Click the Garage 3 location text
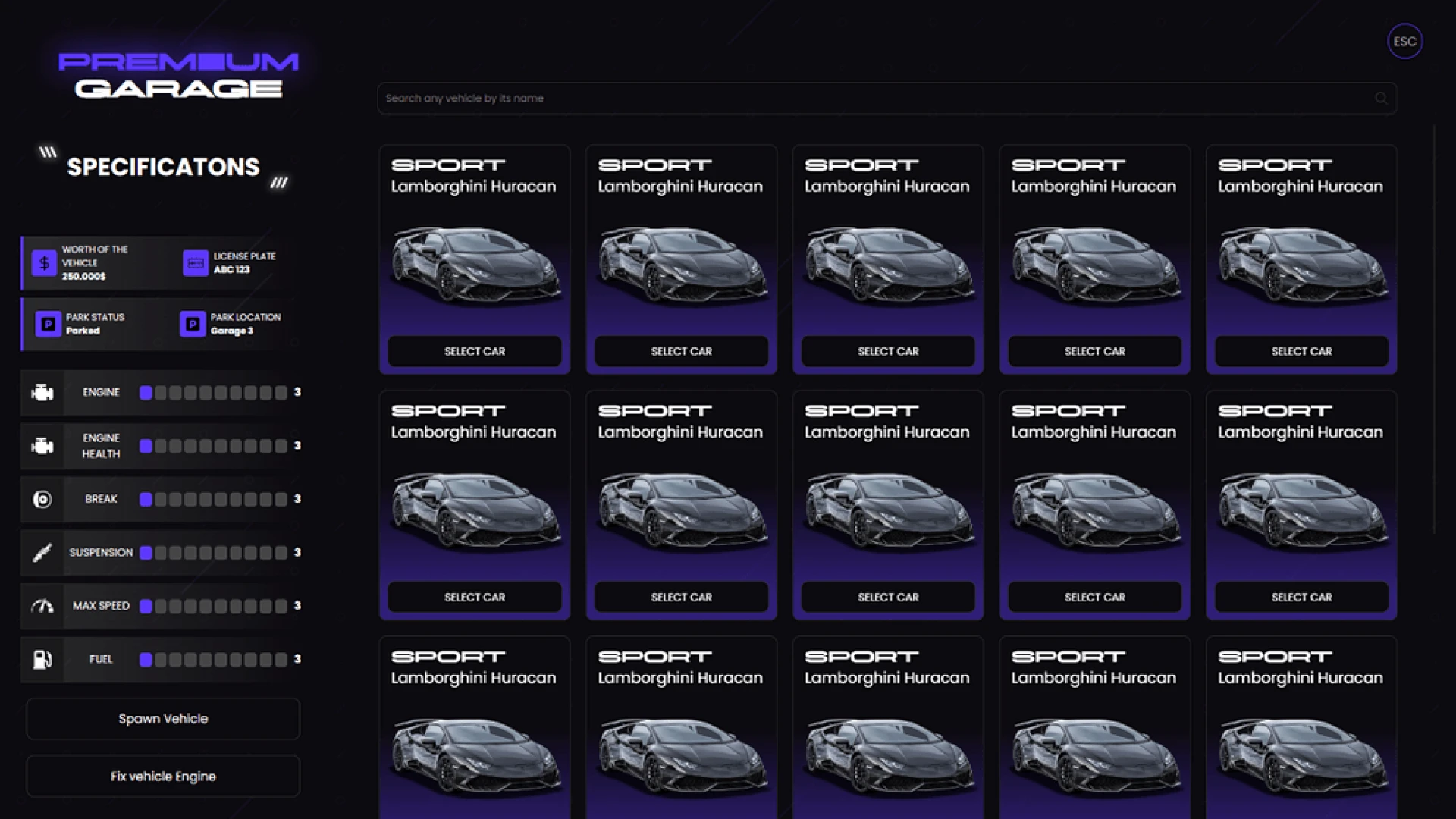This screenshot has width=1456, height=819. 232,331
